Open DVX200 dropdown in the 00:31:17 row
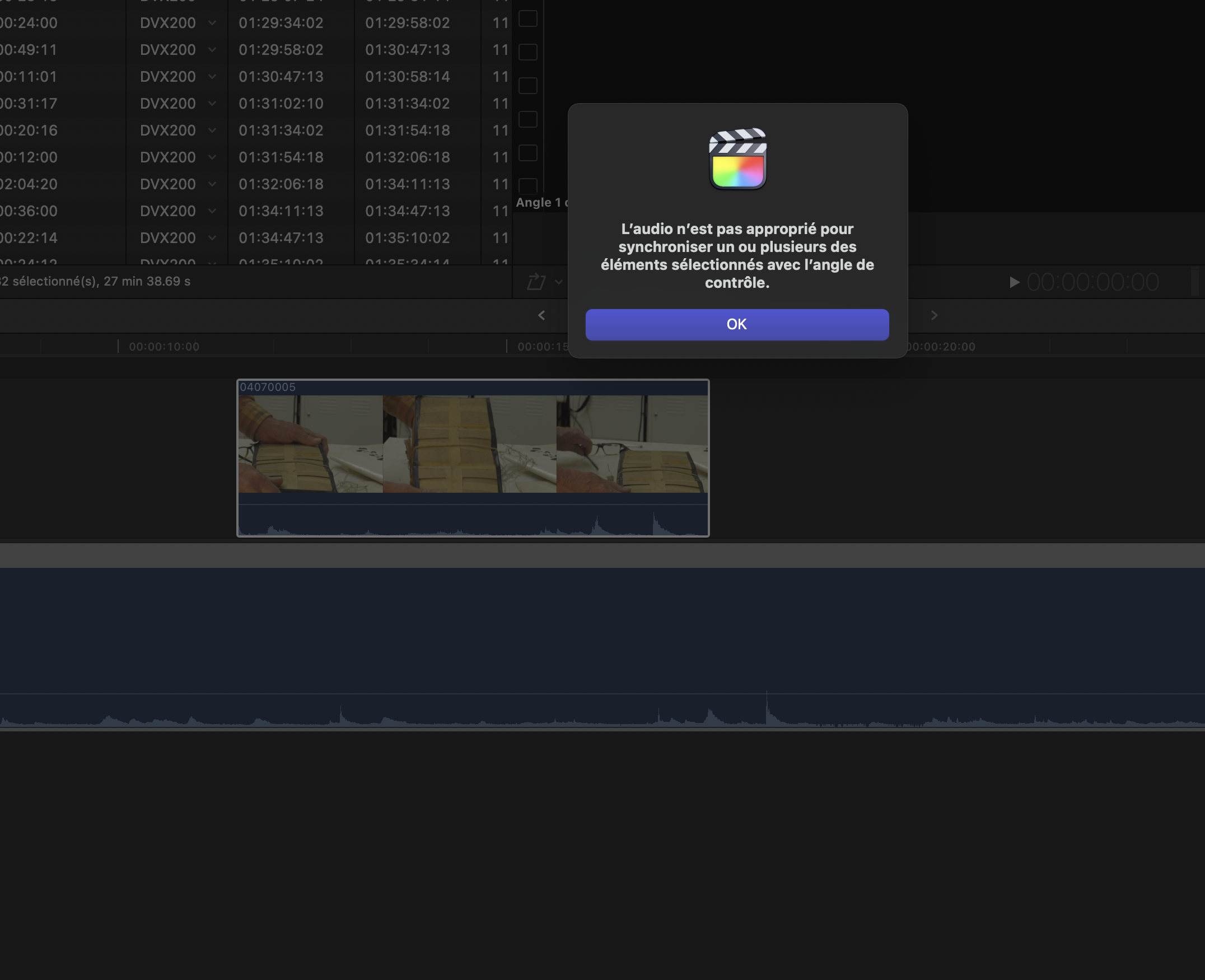Image resolution: width=1205 pixels, height=980 pixels. (x=212, y=103)
